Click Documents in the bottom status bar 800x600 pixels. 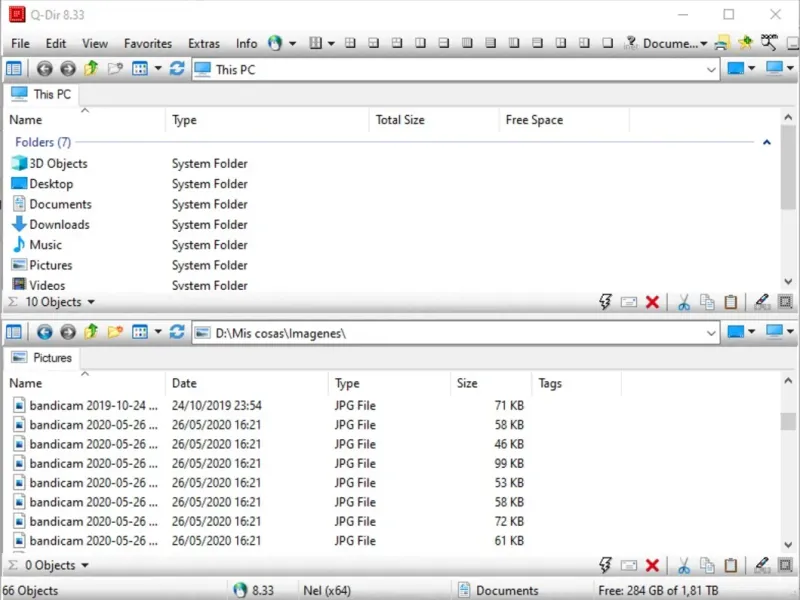(x=498, y=590)
